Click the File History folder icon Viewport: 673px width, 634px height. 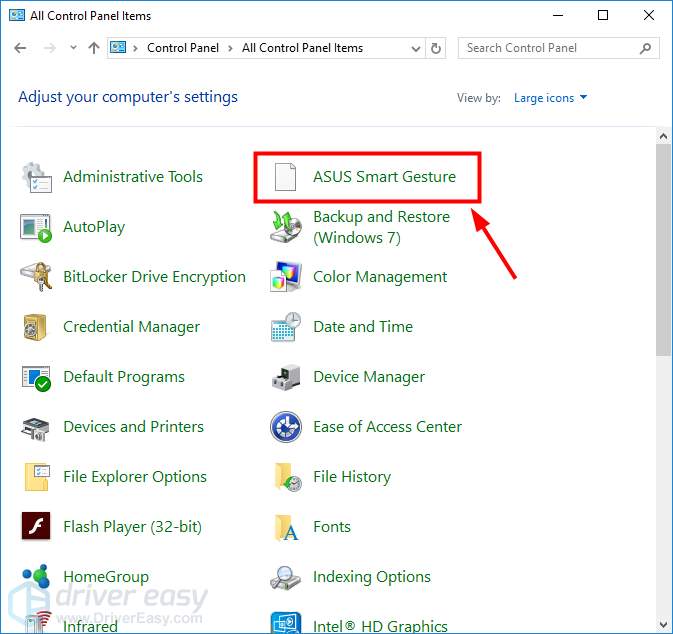pyautogui.click(x=288, y=476)
